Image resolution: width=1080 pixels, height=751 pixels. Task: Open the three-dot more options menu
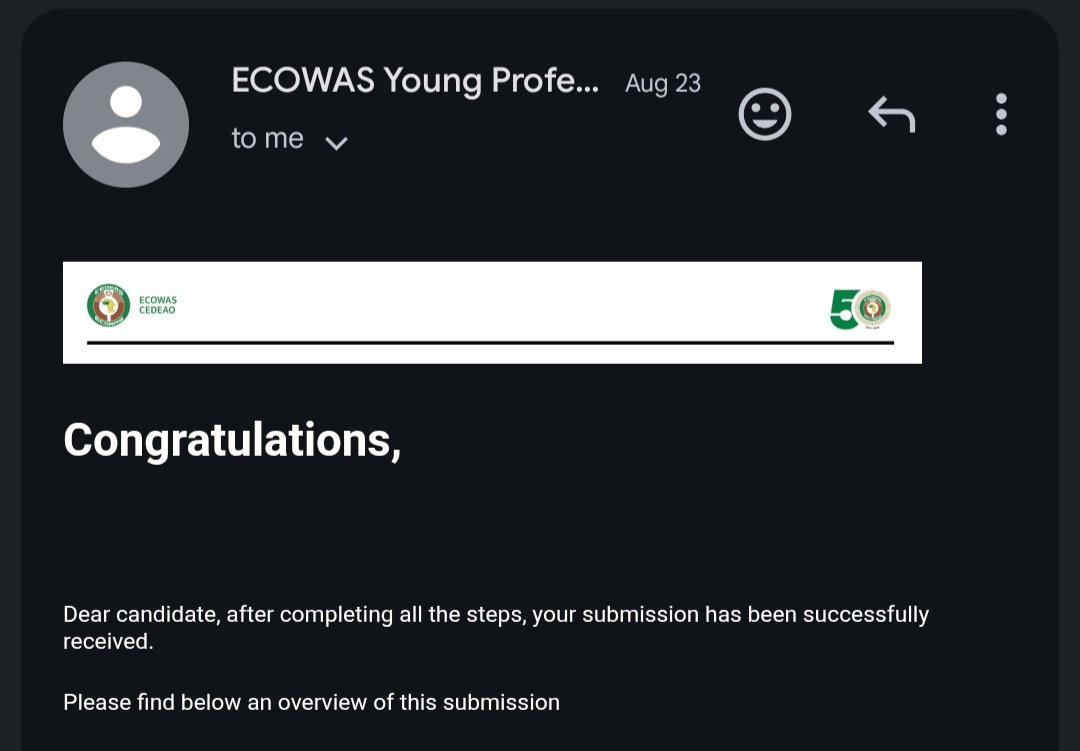coord(1001,114)
